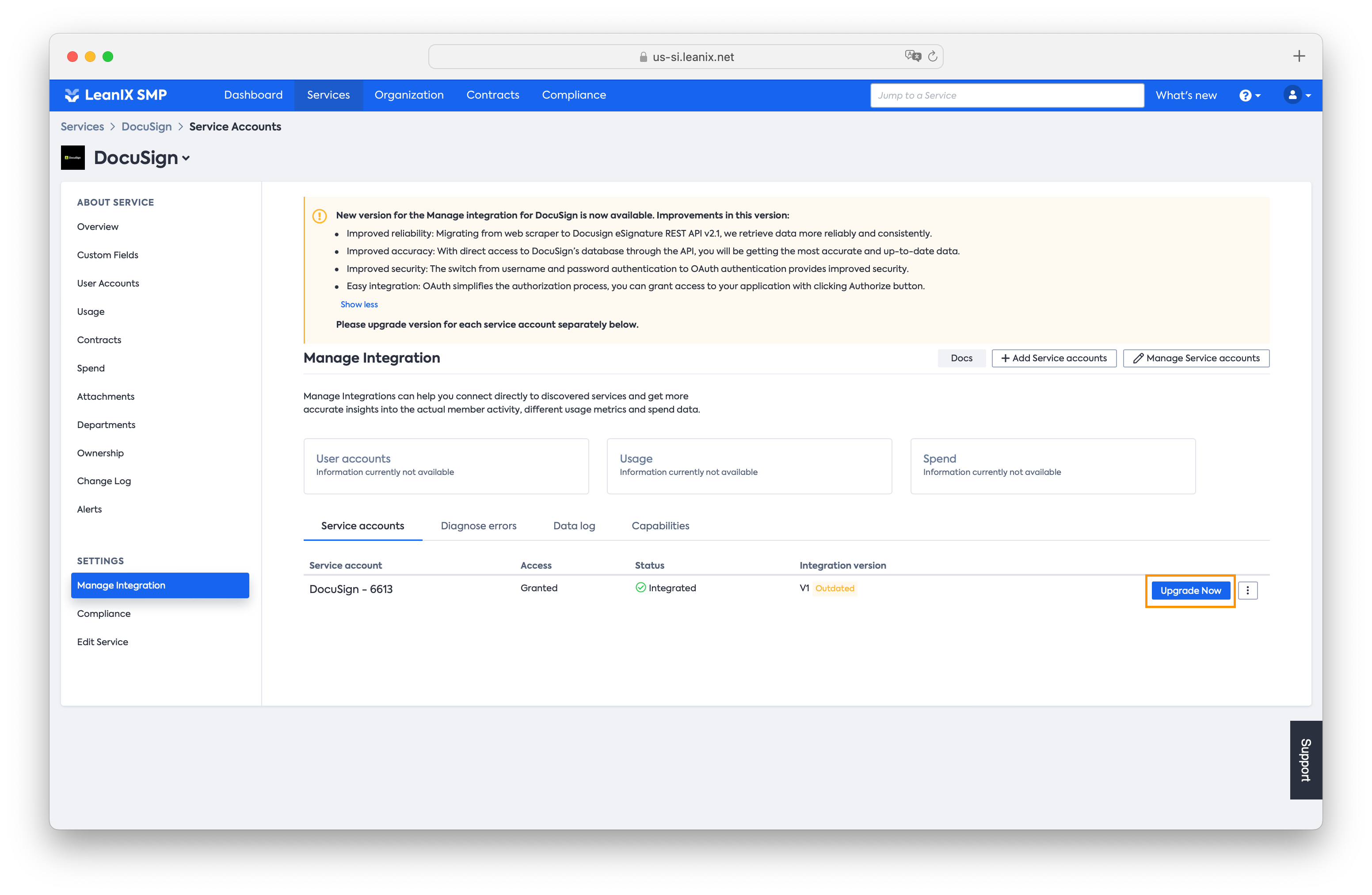The width and height of the screenshot is (1372, 895).
Task: Open the user profile avatar menu
Action: 1297,95
